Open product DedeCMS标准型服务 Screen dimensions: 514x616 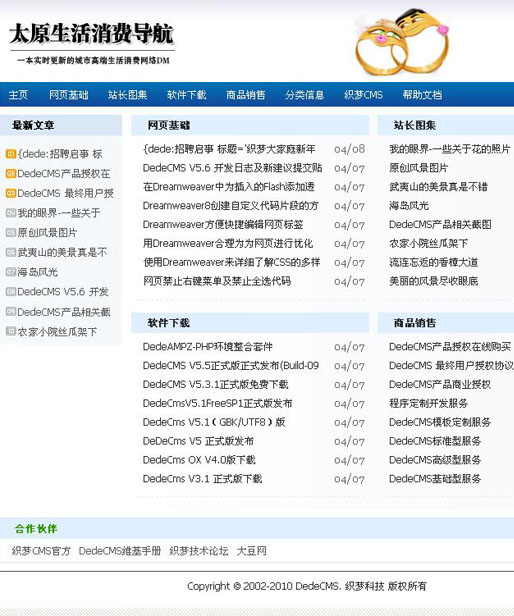435,441
